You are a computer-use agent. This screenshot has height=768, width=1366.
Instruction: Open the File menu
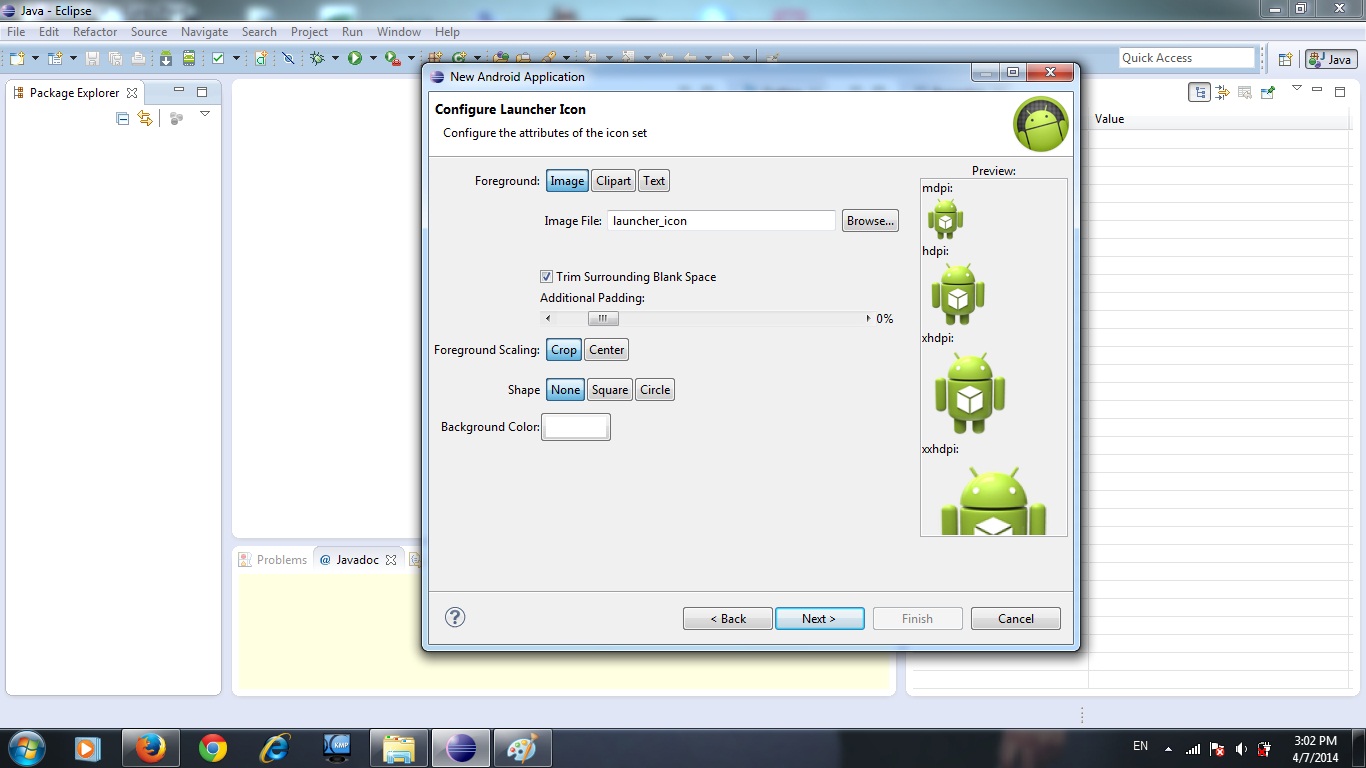[x=16, y=32]
